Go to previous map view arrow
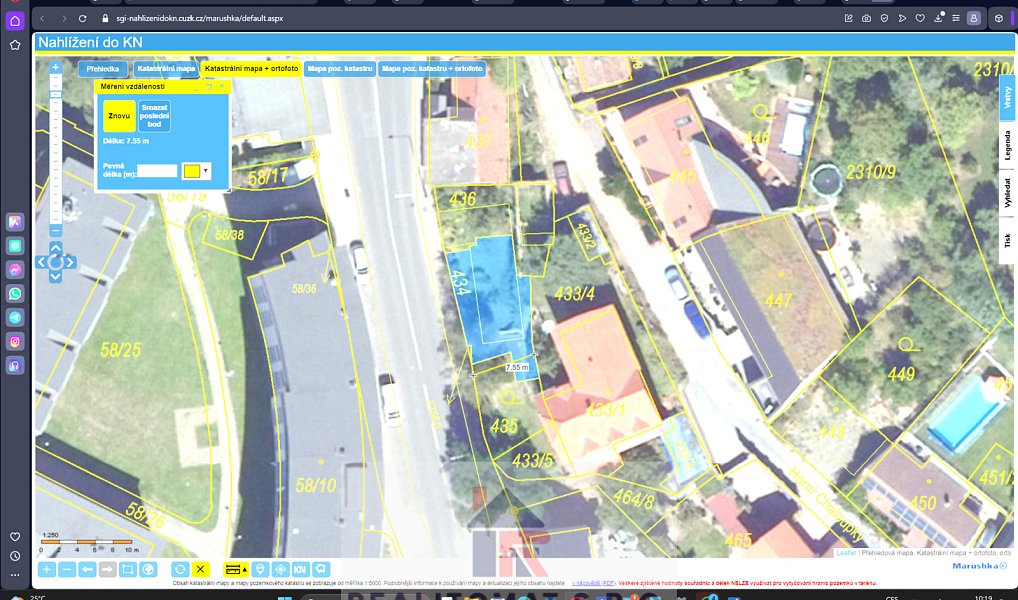This screenshot has width=1018, height=600. [87, 569]
